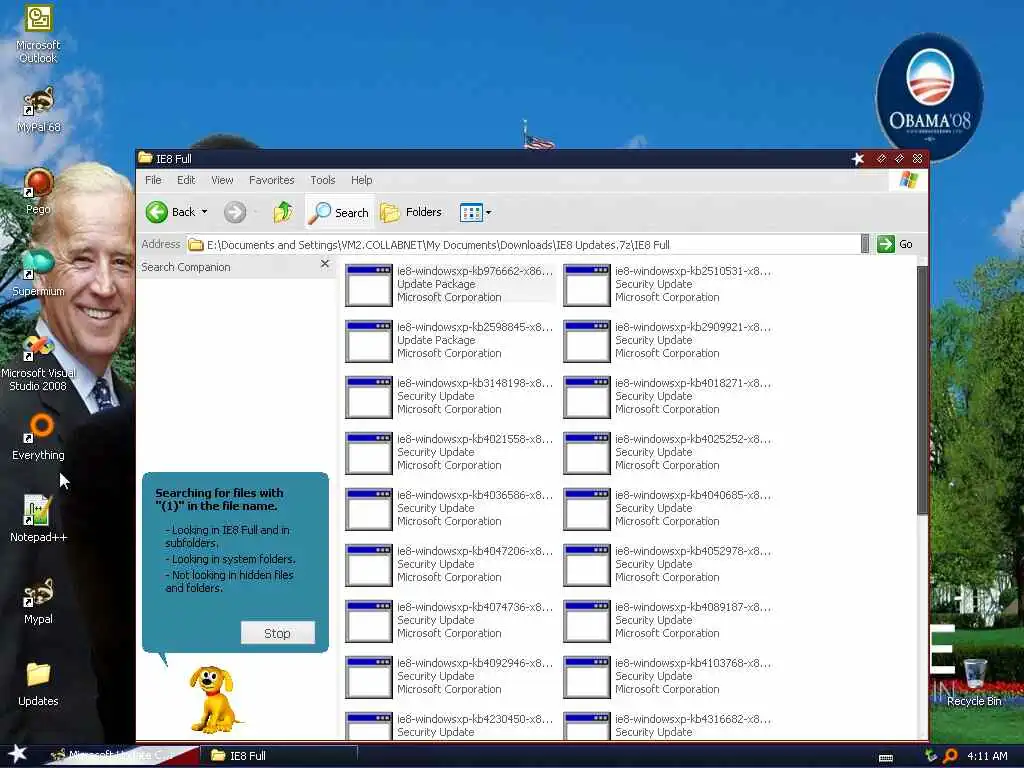This screenshot has height=768, width=1024.
Task: Click the ie8-windowsxp-kb4316682 file name text
Action: click(x=693, y=719)
